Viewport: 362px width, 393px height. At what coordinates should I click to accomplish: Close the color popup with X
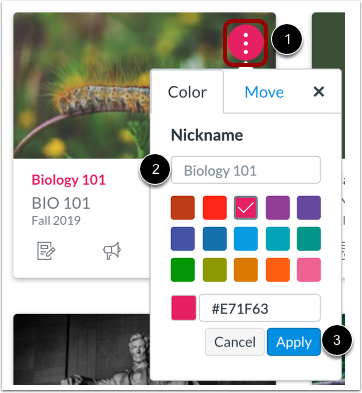[x=319, y=91]
